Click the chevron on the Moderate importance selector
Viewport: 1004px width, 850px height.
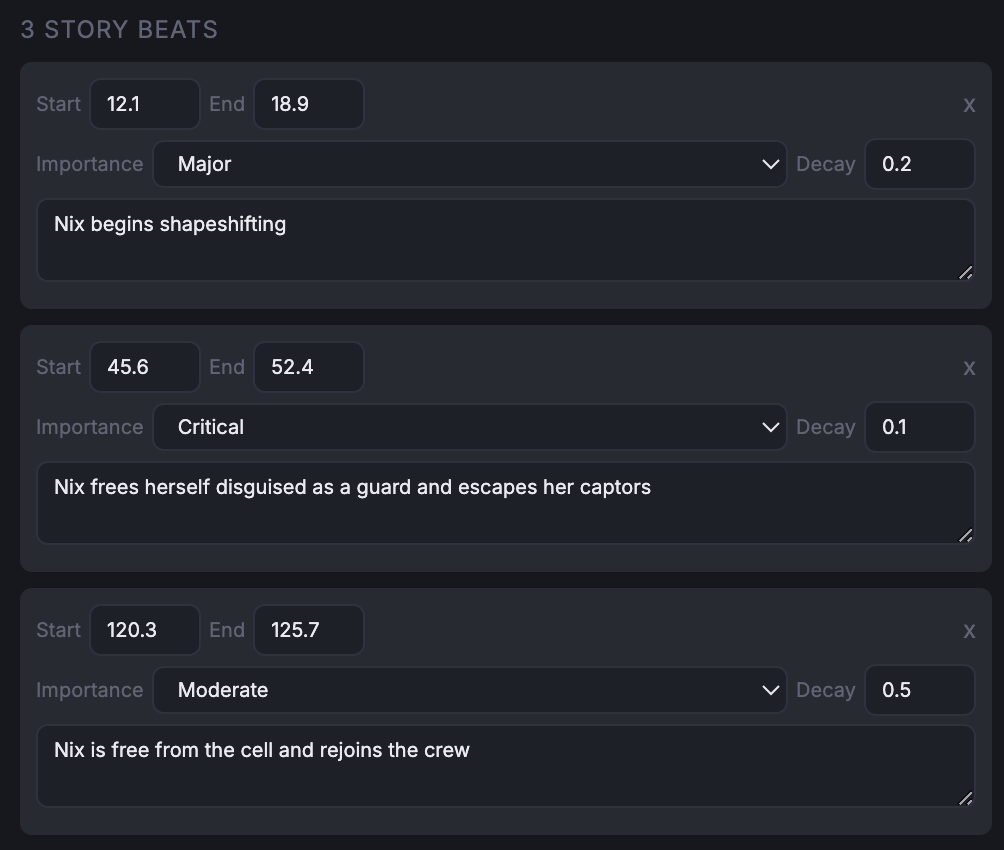pos(770,690)
